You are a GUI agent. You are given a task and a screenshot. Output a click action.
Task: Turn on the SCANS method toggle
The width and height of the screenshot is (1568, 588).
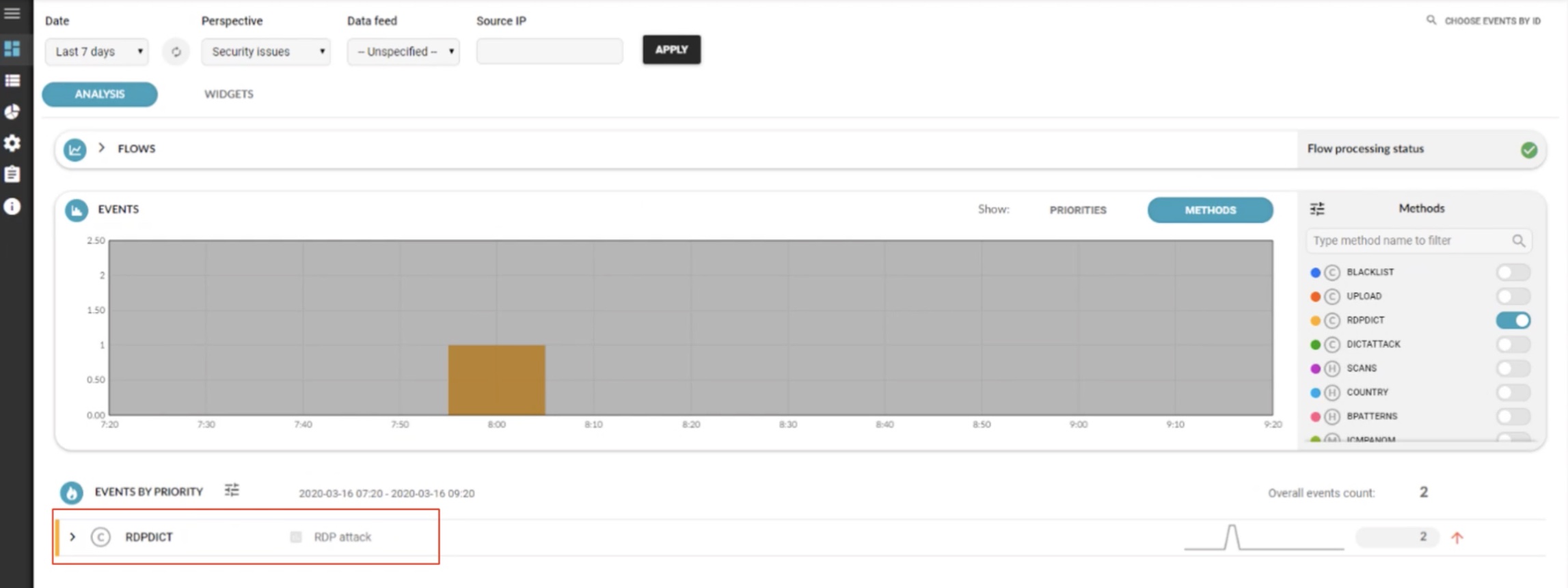pos(1513,369)
